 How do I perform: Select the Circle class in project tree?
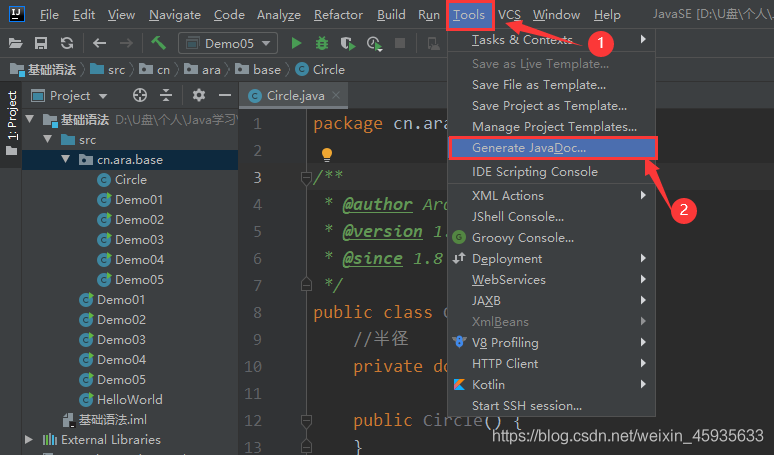[130, 180]
